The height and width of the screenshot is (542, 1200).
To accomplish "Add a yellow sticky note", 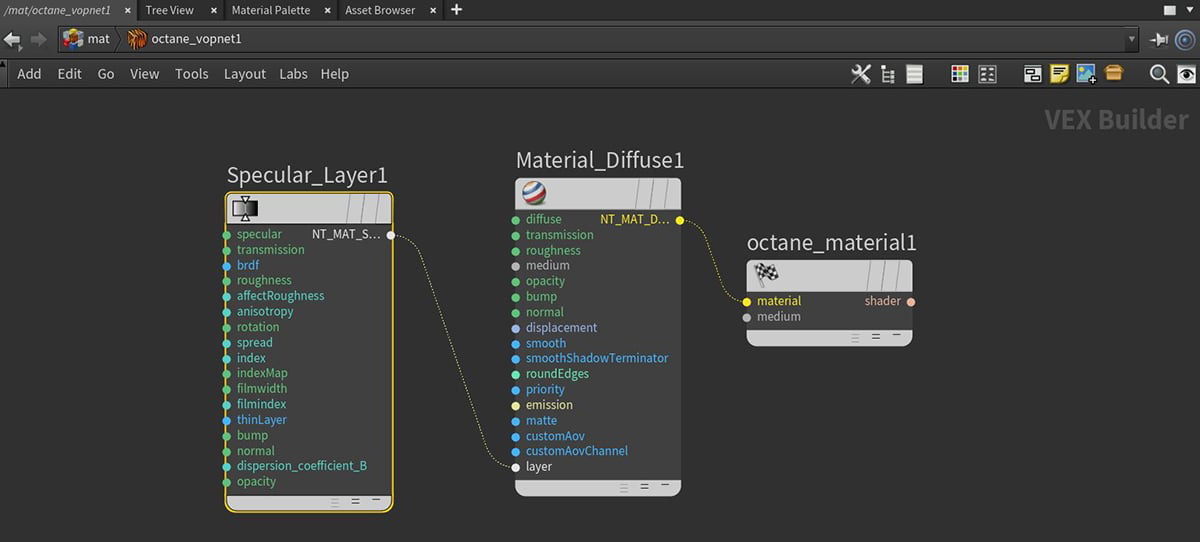I will pyautogui.click(x=1060, y=74).
